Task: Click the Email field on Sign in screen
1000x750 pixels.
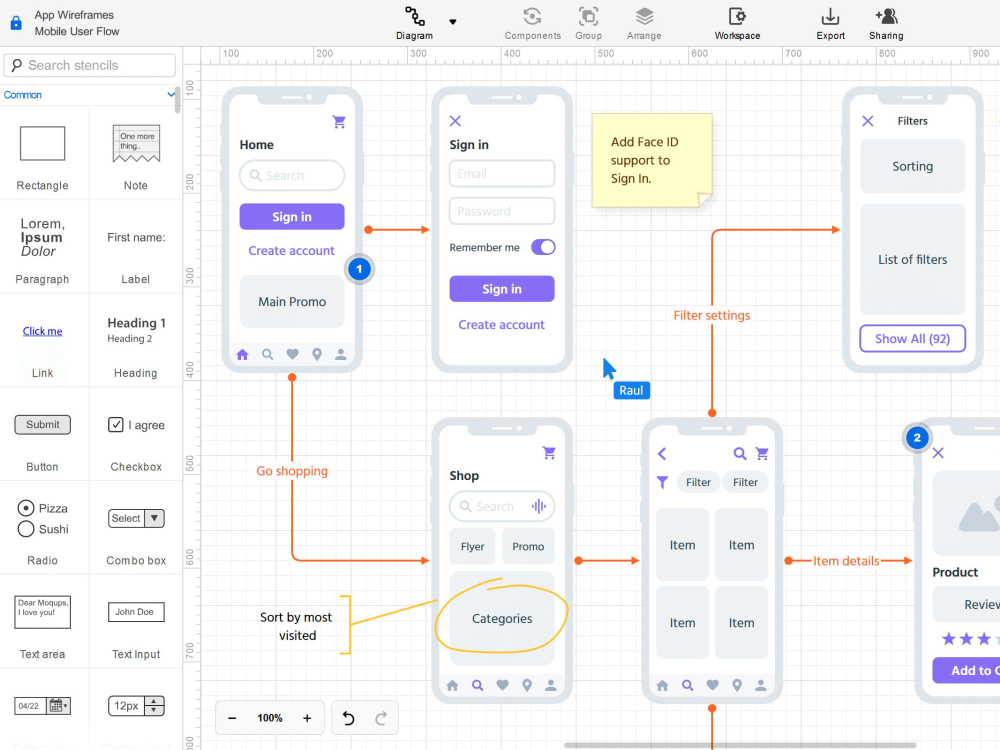Action: (502, 173)
